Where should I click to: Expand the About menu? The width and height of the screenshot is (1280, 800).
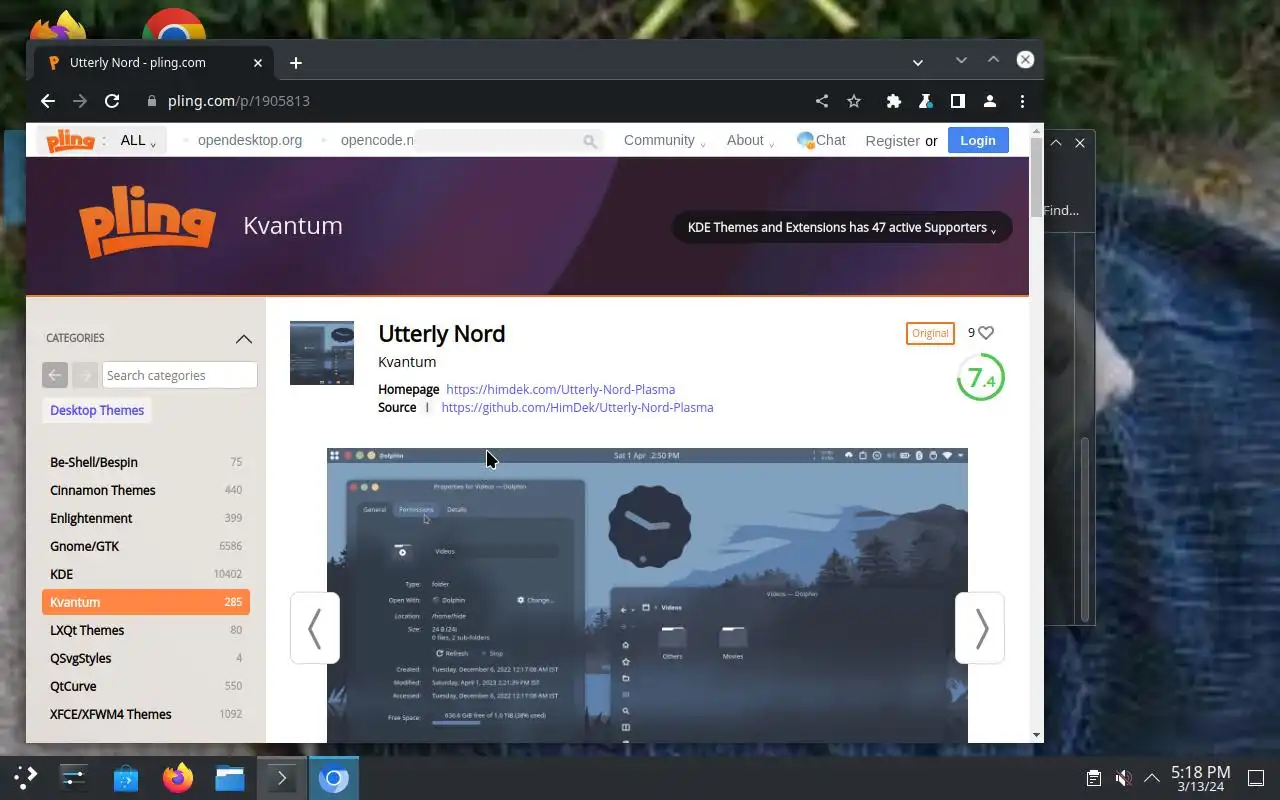point(750,141)
